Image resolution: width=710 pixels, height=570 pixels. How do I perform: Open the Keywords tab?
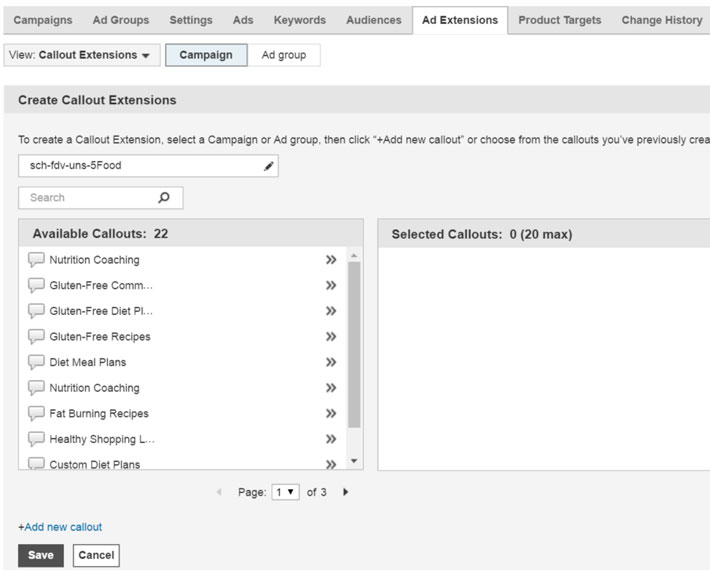coord(300,20)
